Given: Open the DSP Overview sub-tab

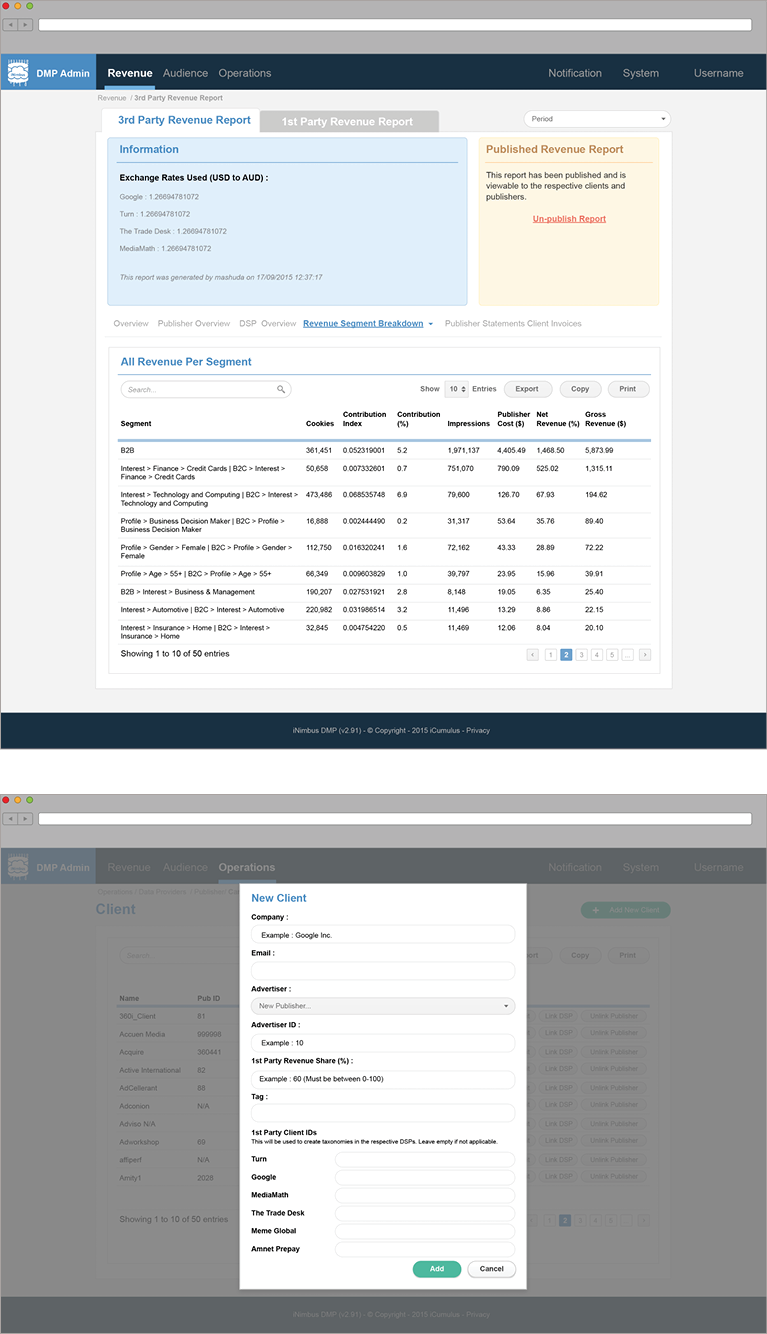Looking at the screenshot, I should pos(267,324).
